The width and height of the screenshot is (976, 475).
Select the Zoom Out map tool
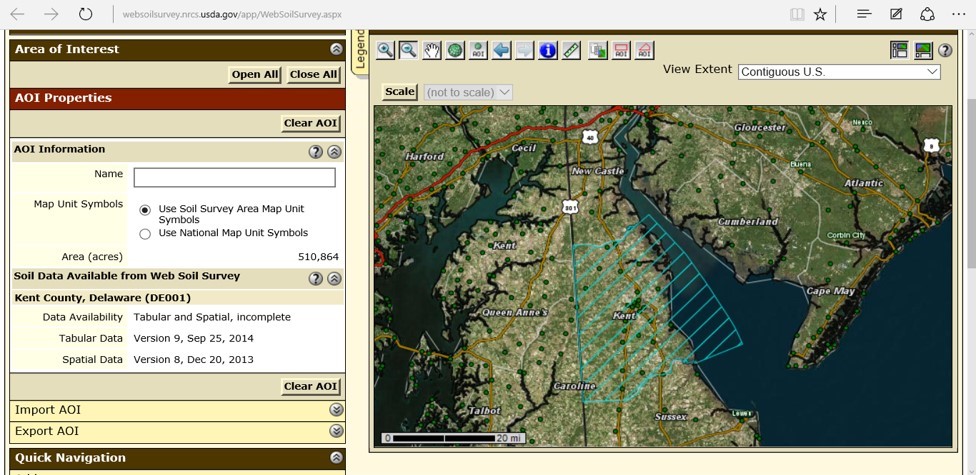(x=408, y=50)
